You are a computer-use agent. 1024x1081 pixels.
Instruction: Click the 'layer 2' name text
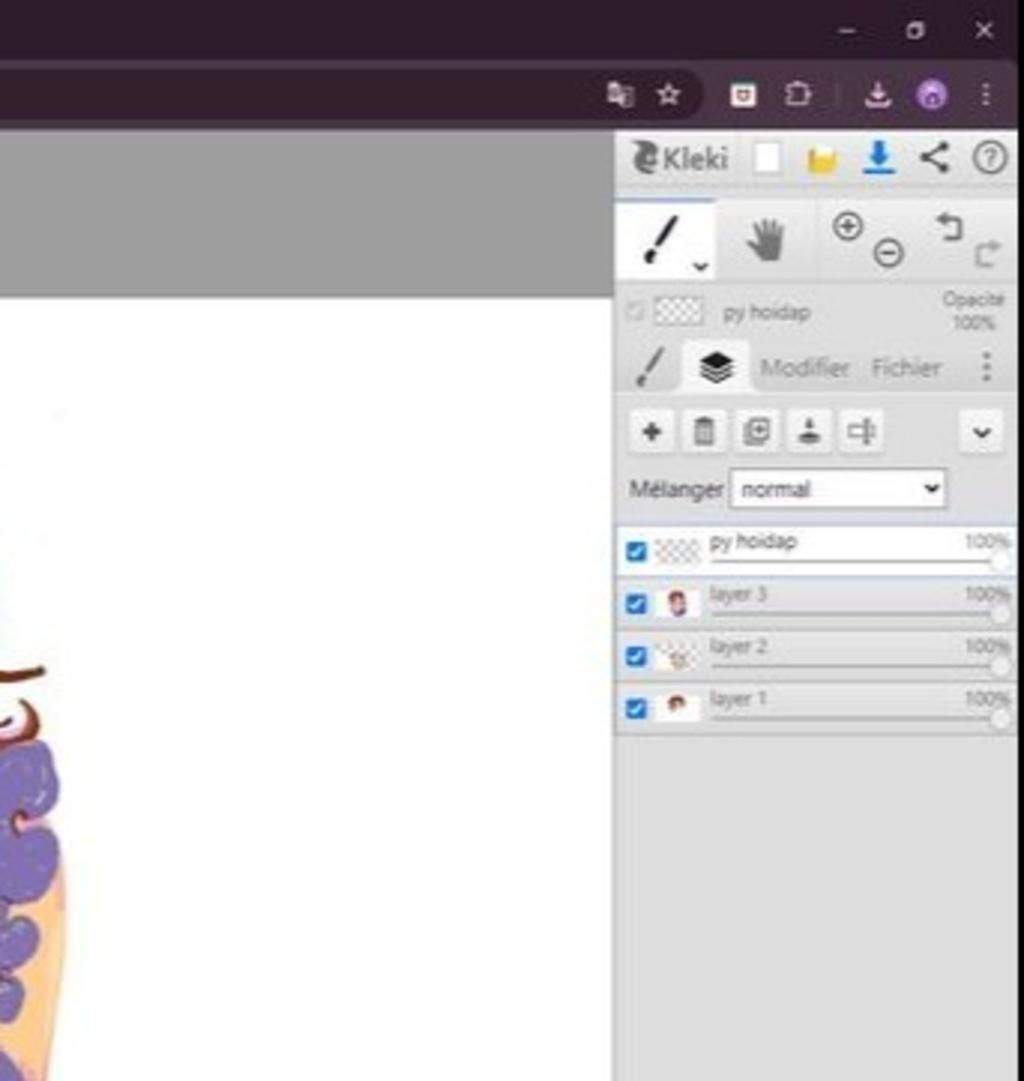[738, 647]
